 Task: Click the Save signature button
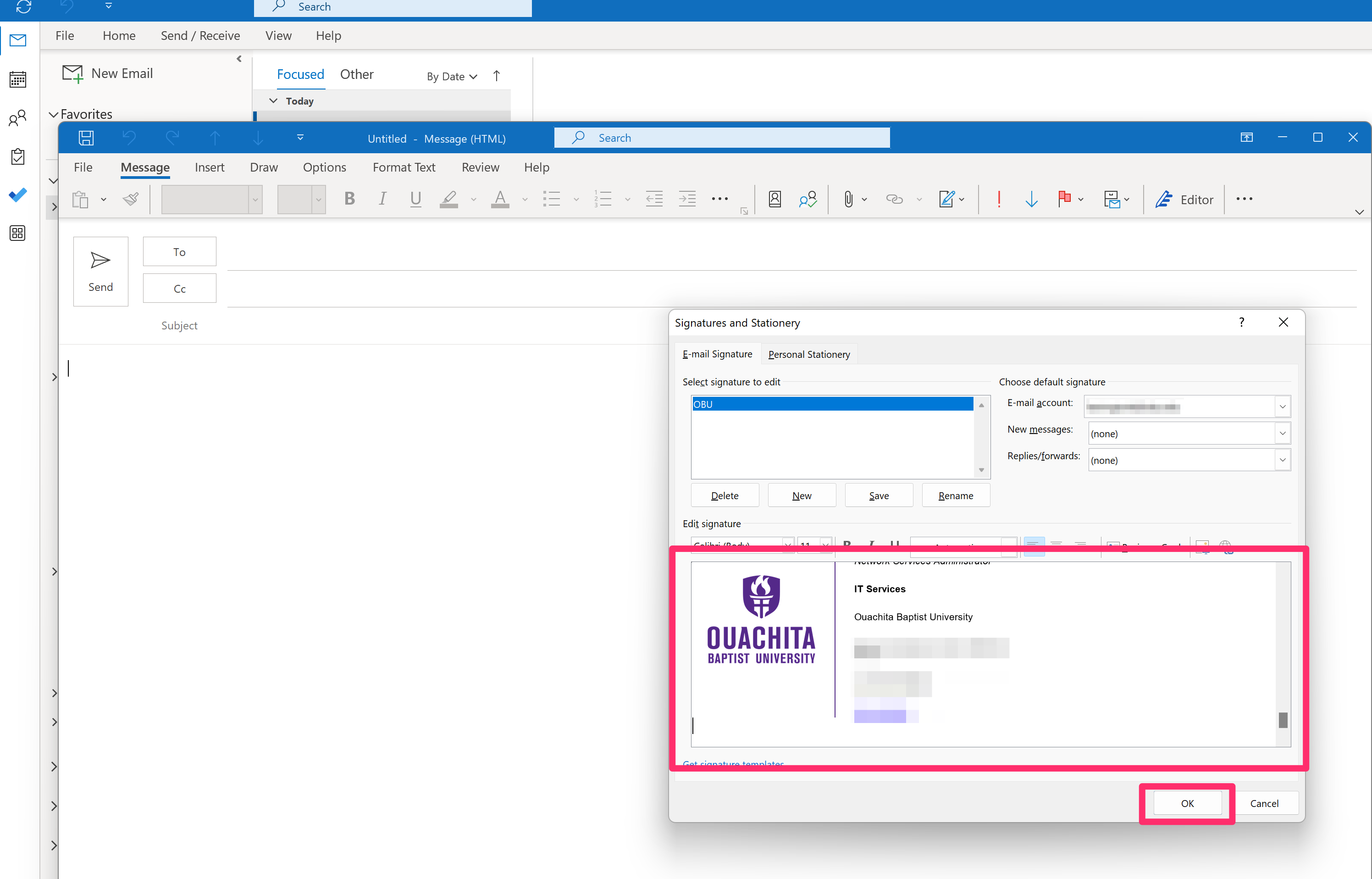coord(878,495)
